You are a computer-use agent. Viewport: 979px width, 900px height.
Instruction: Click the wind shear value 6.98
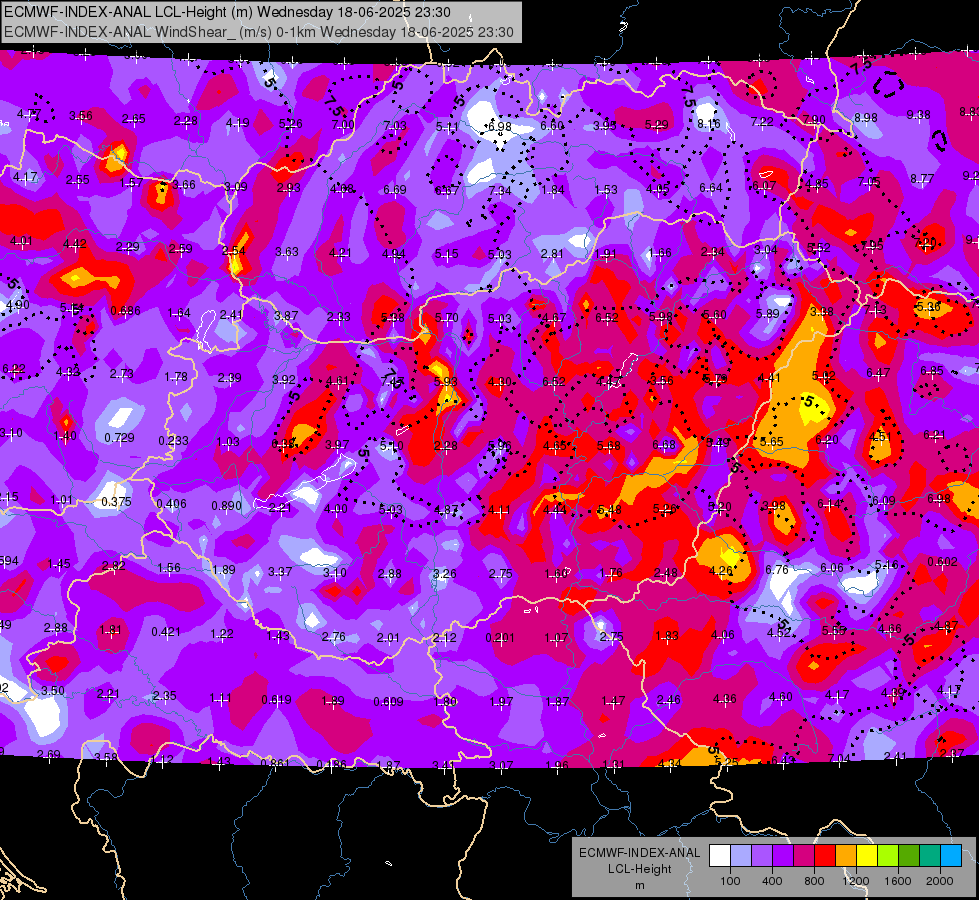[x=499, y=127]
